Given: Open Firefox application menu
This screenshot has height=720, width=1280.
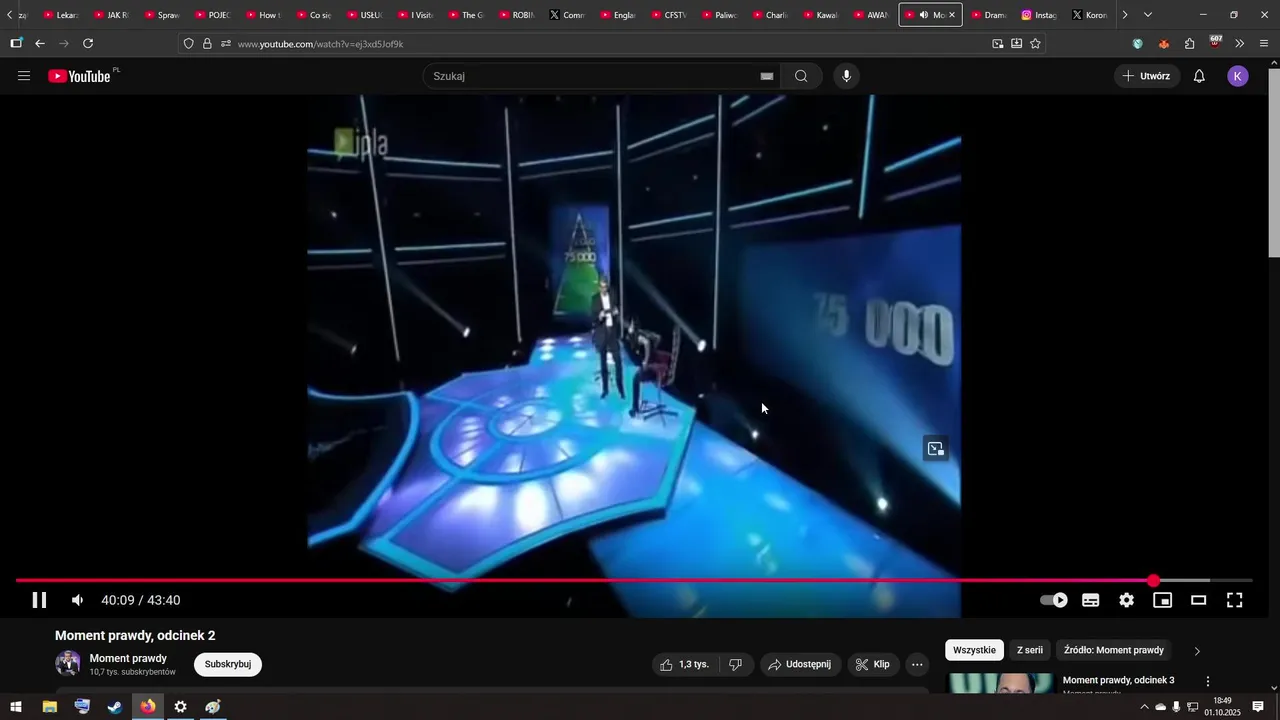Looking at the screenshot, I should 1264,43.
